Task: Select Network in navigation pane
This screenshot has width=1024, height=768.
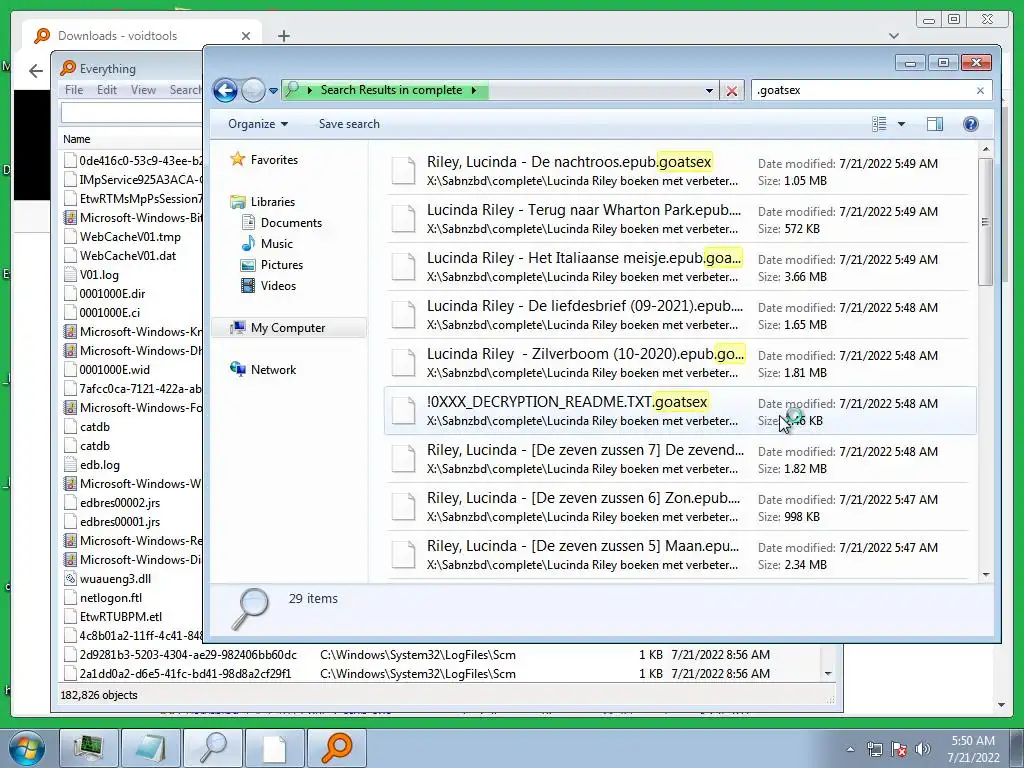Action: click(263, 370)
